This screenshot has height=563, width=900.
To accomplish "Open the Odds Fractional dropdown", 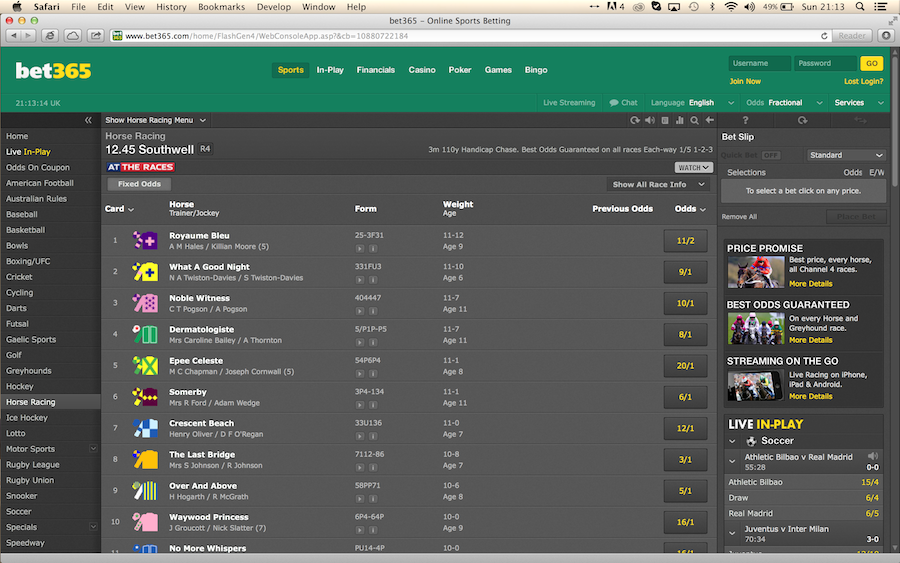I will click(784, 103).
